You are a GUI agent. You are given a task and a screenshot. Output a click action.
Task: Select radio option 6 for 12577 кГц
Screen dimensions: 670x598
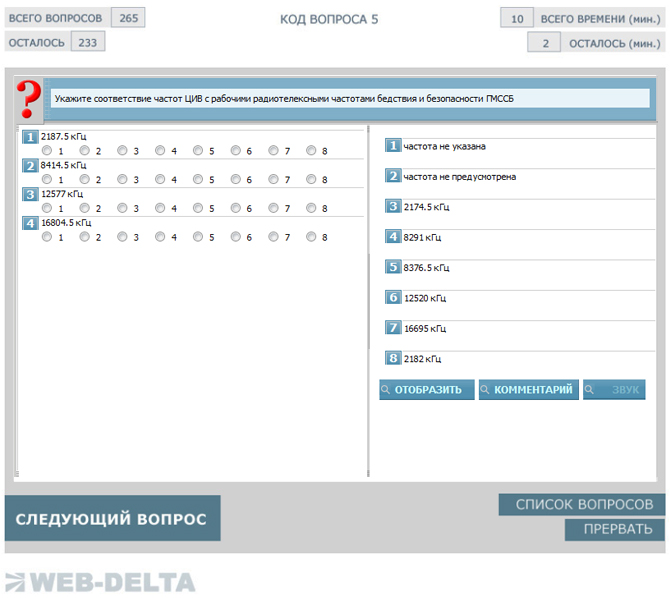coord(235,208)
